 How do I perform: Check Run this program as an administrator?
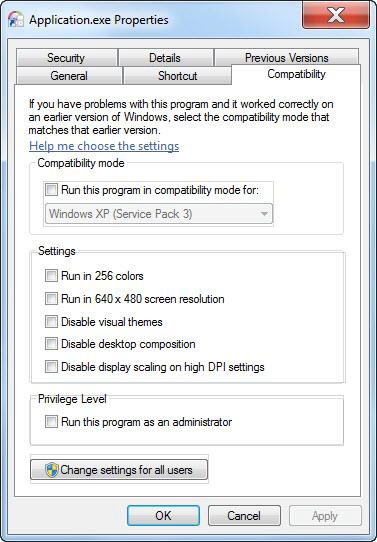tap(51, 422)
